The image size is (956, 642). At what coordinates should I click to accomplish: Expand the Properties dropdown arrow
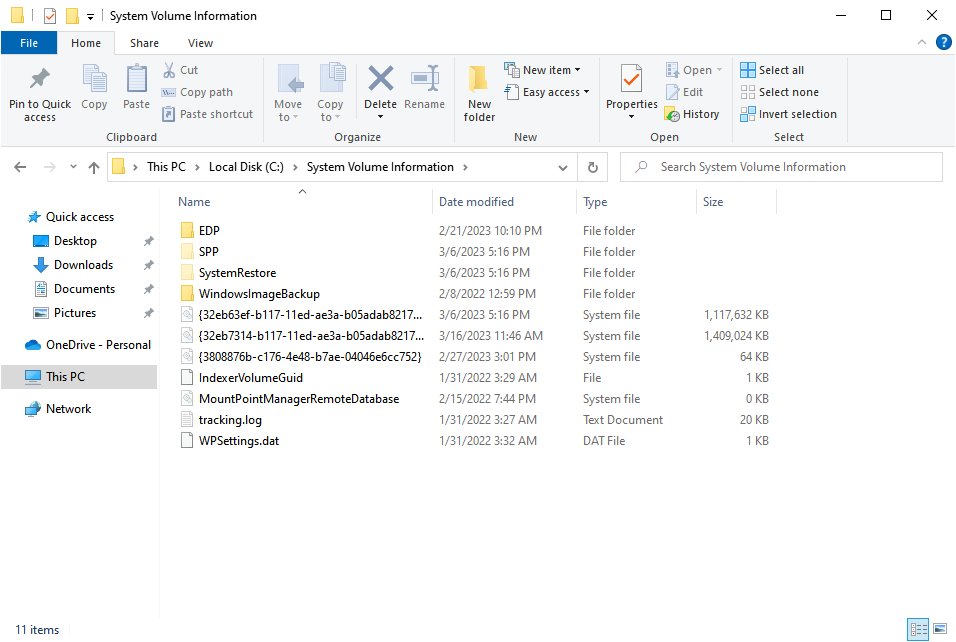[632, 116]
